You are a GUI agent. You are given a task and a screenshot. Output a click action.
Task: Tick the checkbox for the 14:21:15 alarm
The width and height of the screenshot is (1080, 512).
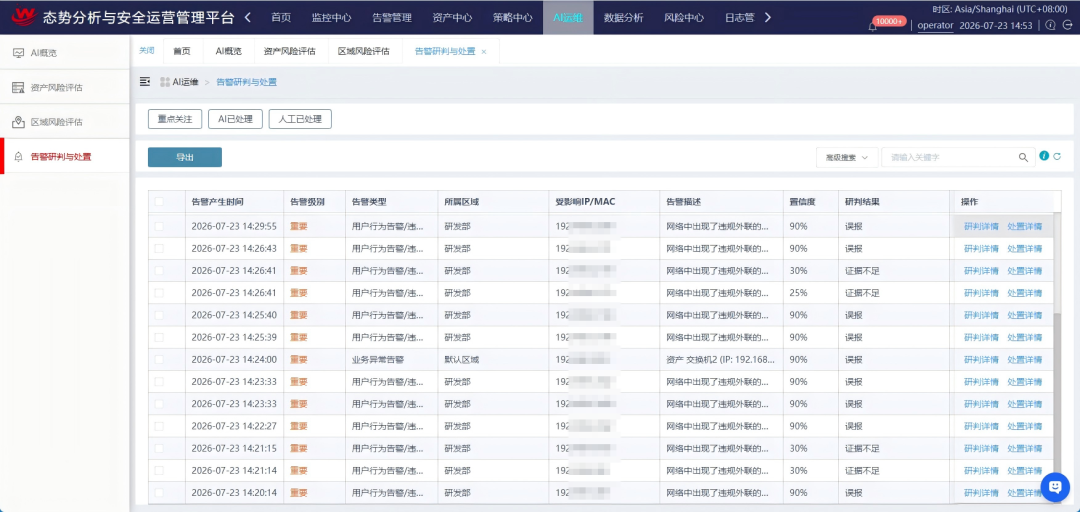(159, 448)
